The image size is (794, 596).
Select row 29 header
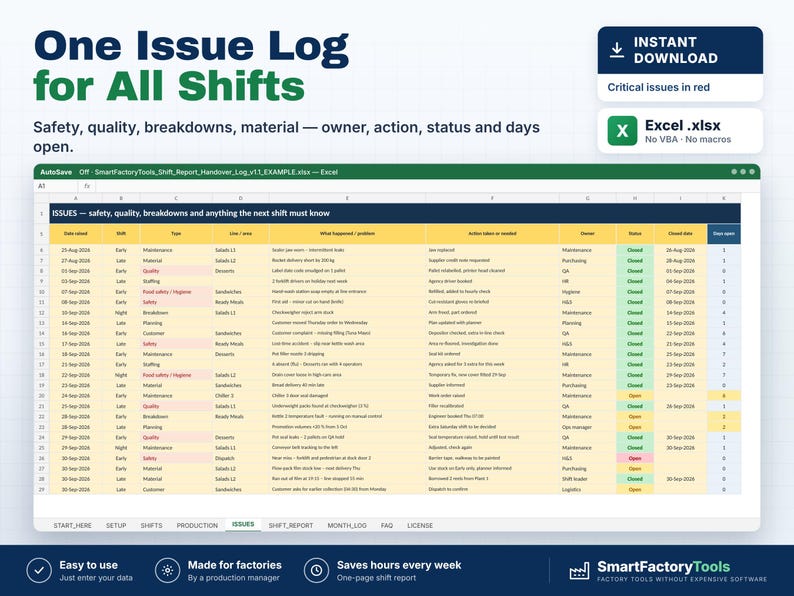click(x=42, y=489)
